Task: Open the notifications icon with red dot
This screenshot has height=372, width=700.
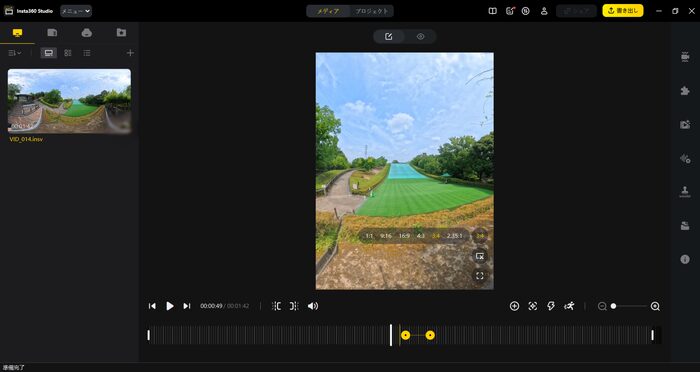Action: [x=510, y=11]
